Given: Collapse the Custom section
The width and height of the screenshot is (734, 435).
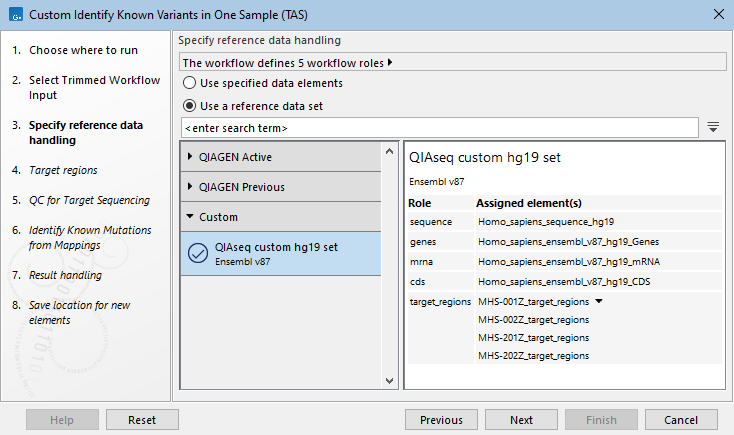Looking at the screenshot, I should click(x=192, y=217).
